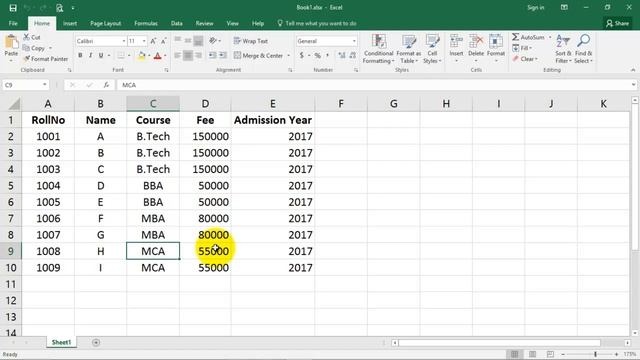
Task: Click Merge & Center
Action: point(258,56)
